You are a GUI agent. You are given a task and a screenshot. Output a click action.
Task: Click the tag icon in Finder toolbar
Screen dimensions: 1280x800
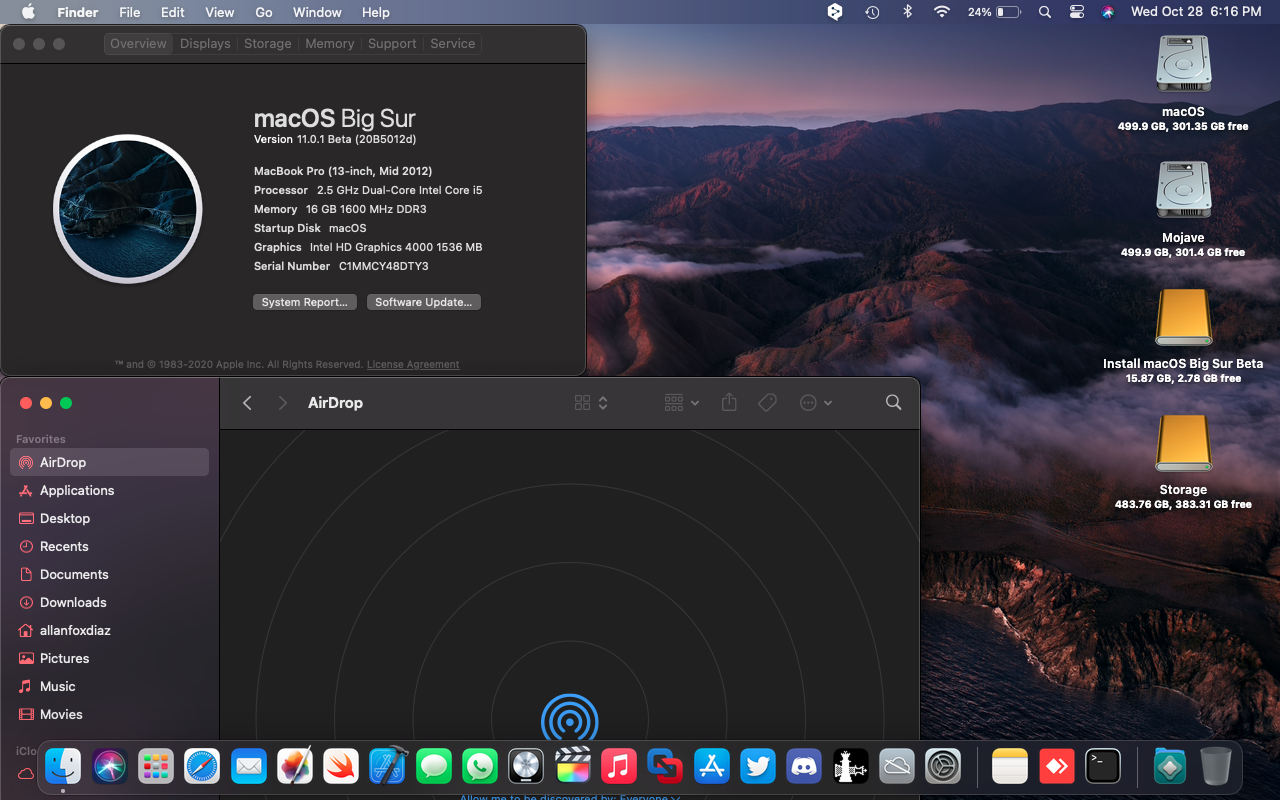click(x=767, y=402)
